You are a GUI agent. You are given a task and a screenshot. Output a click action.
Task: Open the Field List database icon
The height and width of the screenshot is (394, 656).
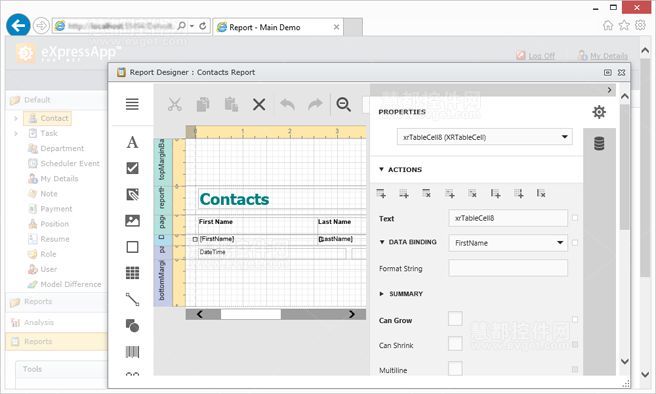click(x=599, y=143)
